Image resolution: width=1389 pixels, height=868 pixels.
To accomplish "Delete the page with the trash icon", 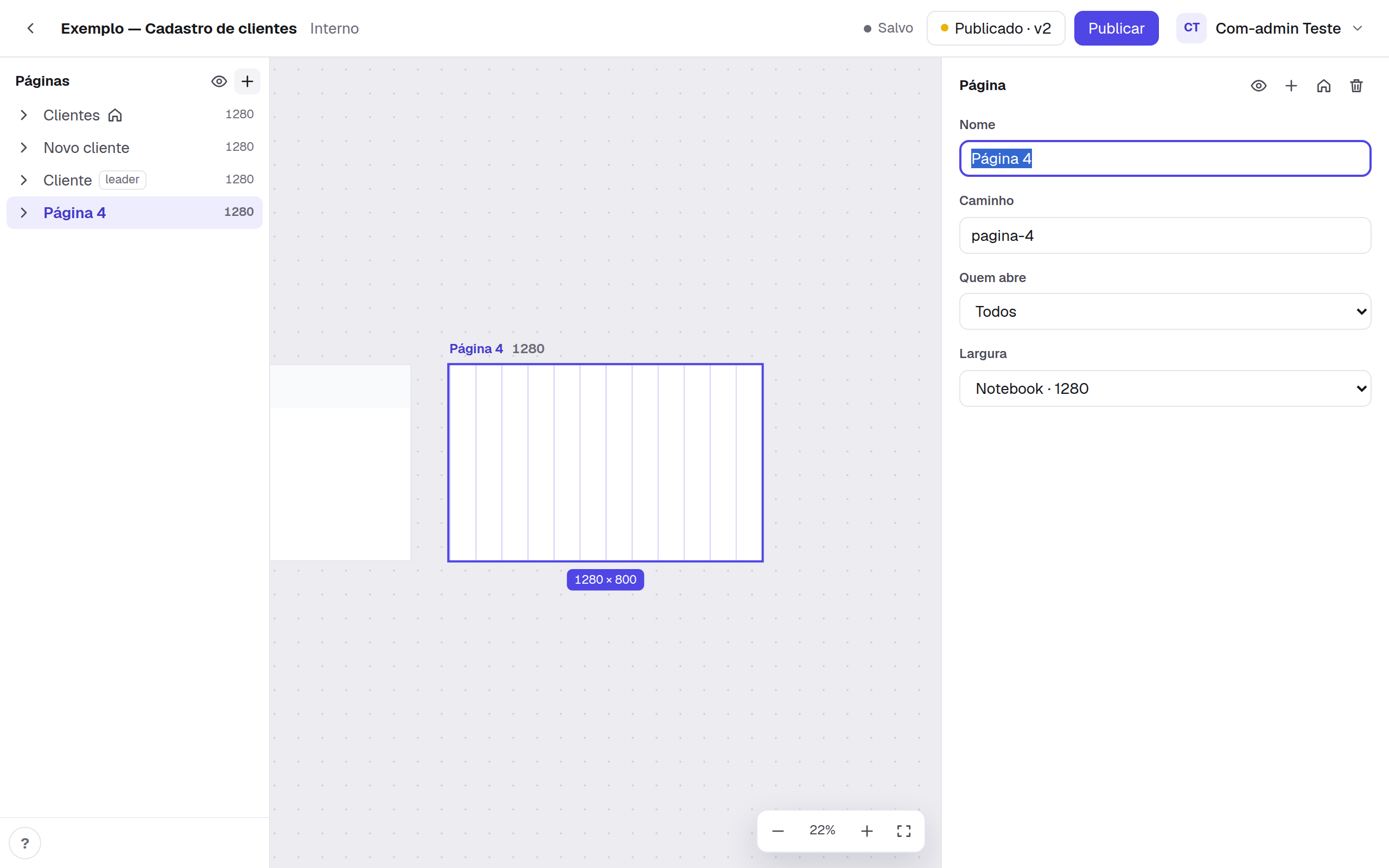I will (x=1356, y=86).
